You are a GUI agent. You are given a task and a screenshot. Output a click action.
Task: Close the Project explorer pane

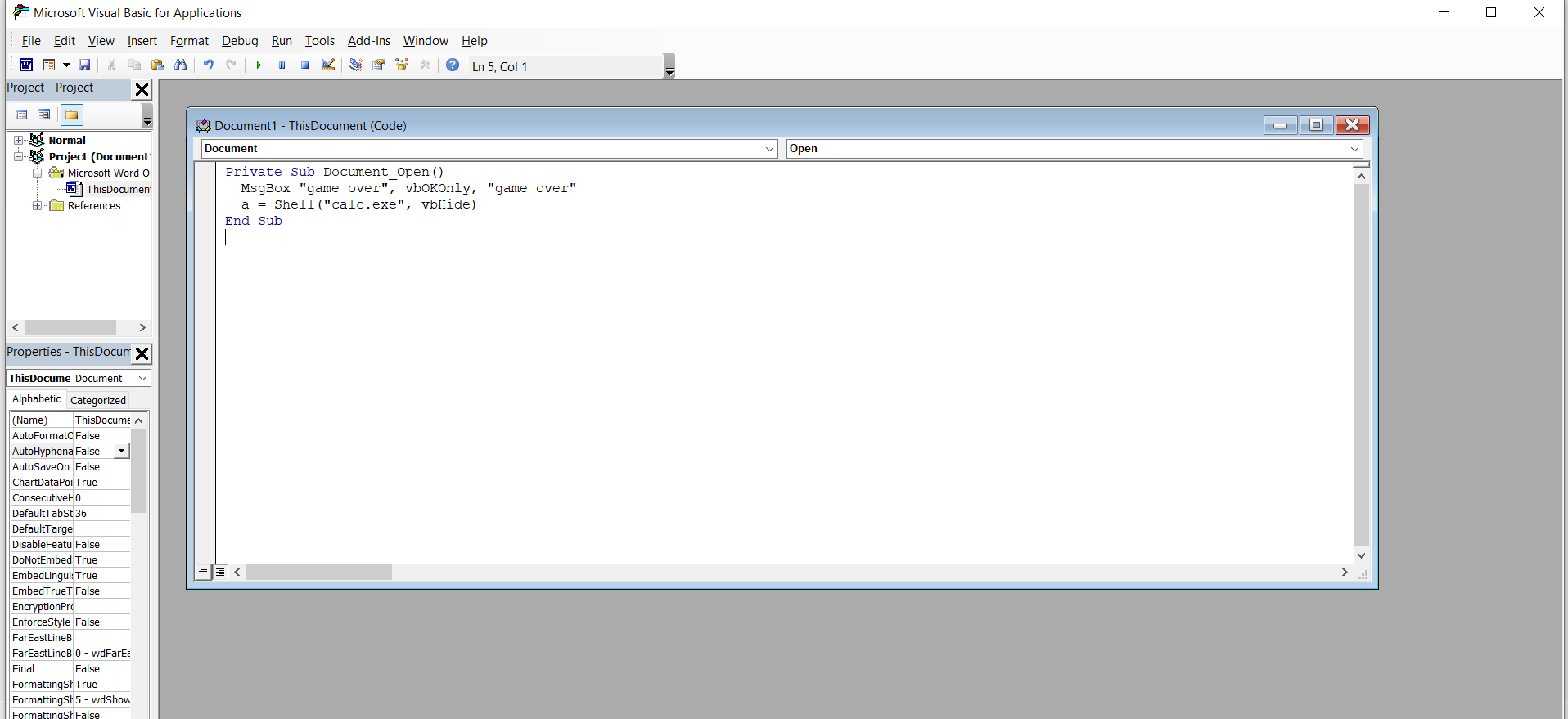pyautogui.click(x=142, y=89)
